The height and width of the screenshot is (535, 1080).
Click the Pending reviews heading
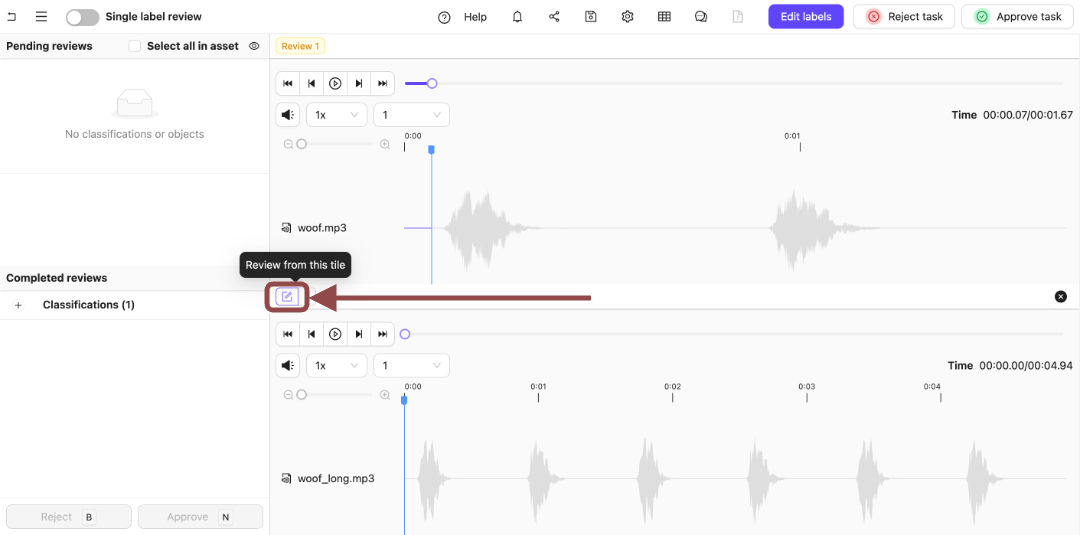pyautogui.click(x=50, y=46)
